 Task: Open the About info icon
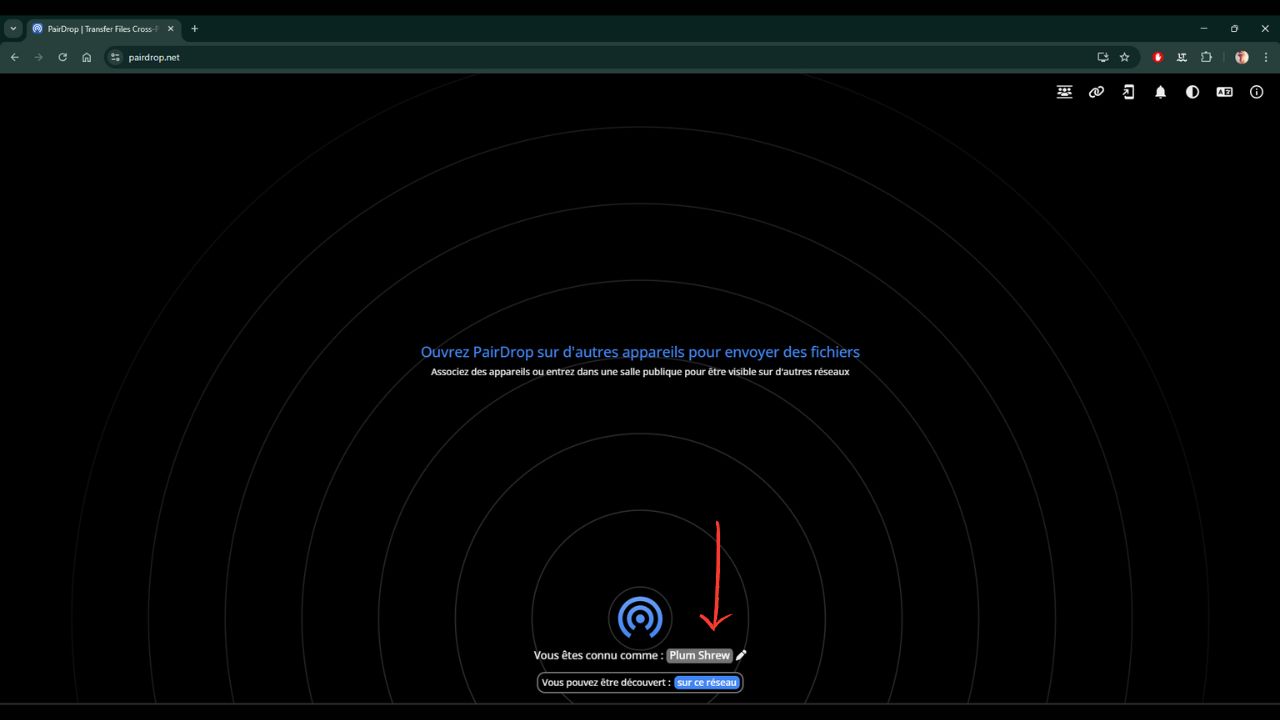pyautogui.click(x=1257, y=92)
